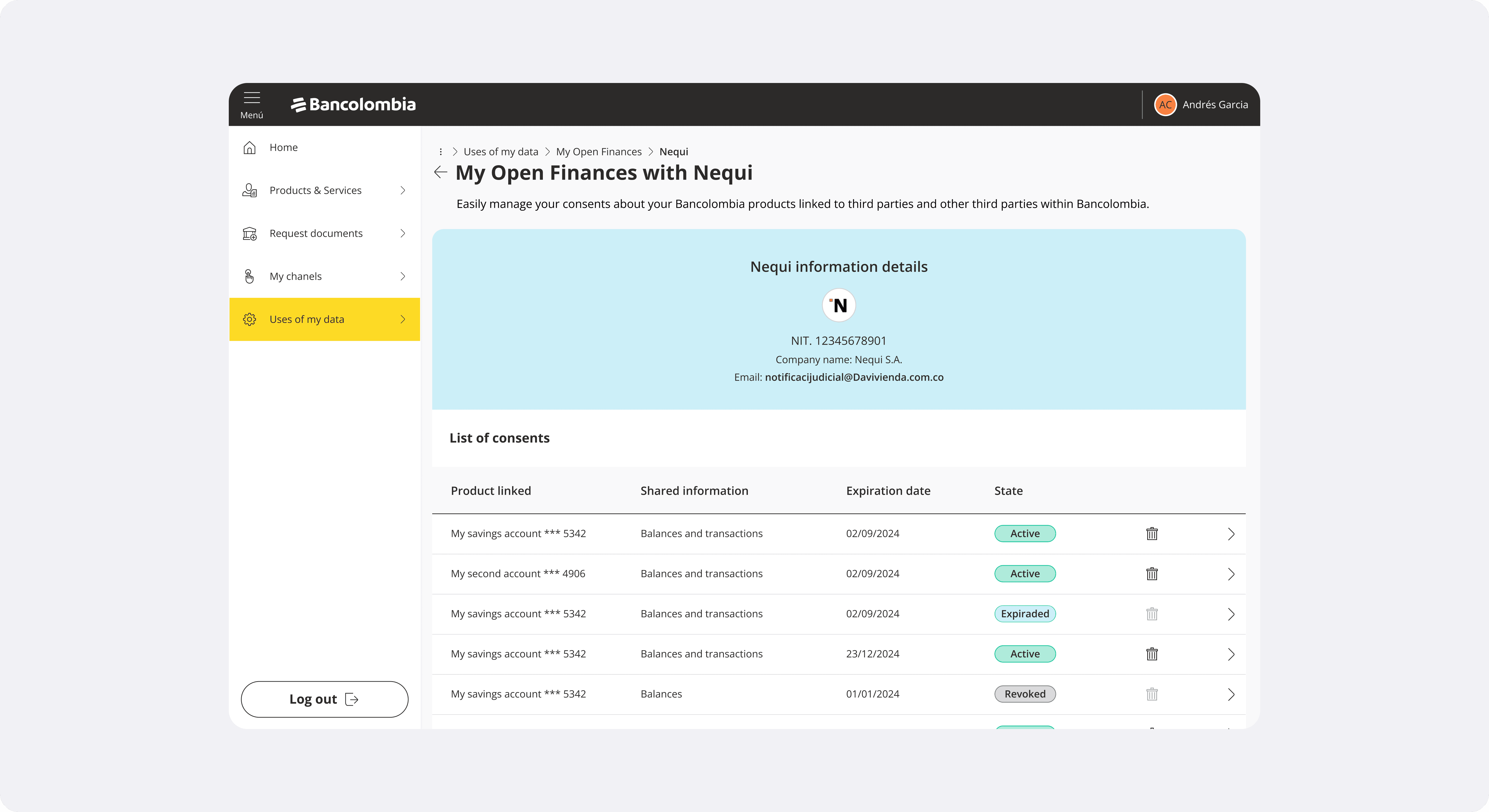Image resolution: width=1489 pixels, height=812 pixels.
Task: Select Home label in the sidebar menu
Action: (284, 147)
